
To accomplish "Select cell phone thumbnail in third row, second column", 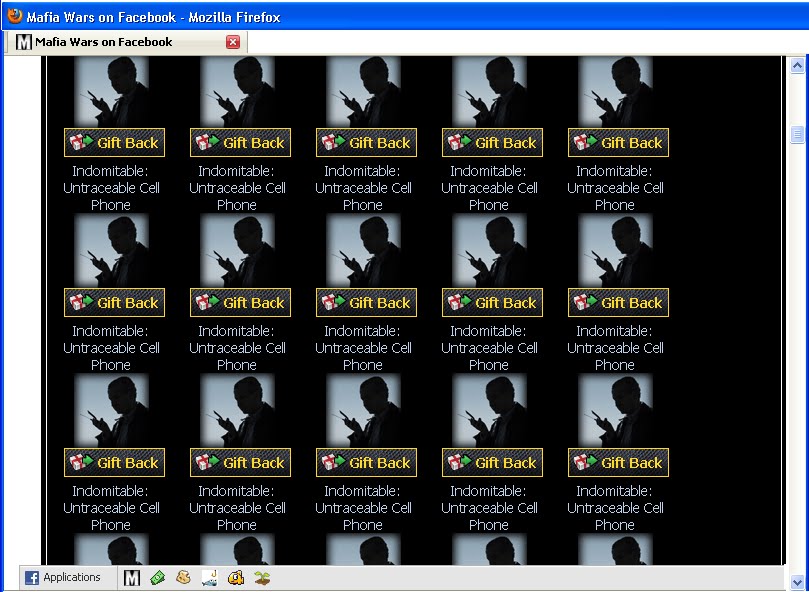I will pos(237,410).
